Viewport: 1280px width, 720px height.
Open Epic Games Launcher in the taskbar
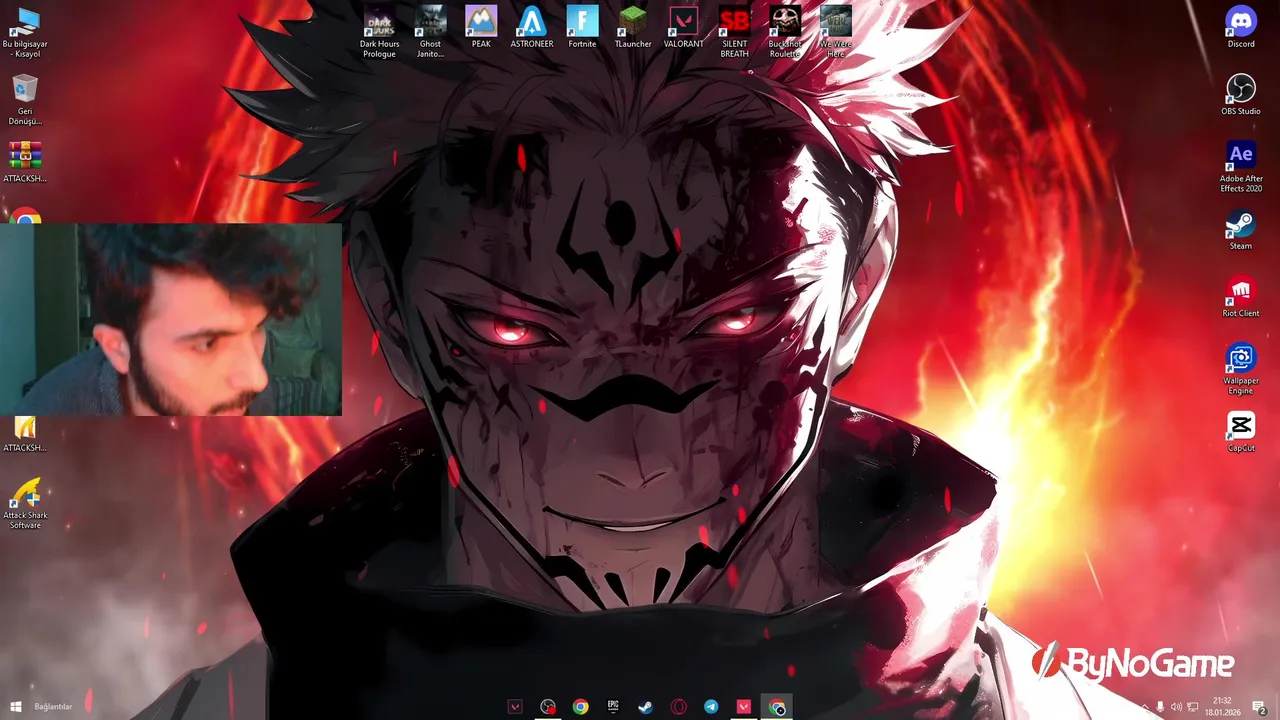pyautogui.click(x=613, y=707)
